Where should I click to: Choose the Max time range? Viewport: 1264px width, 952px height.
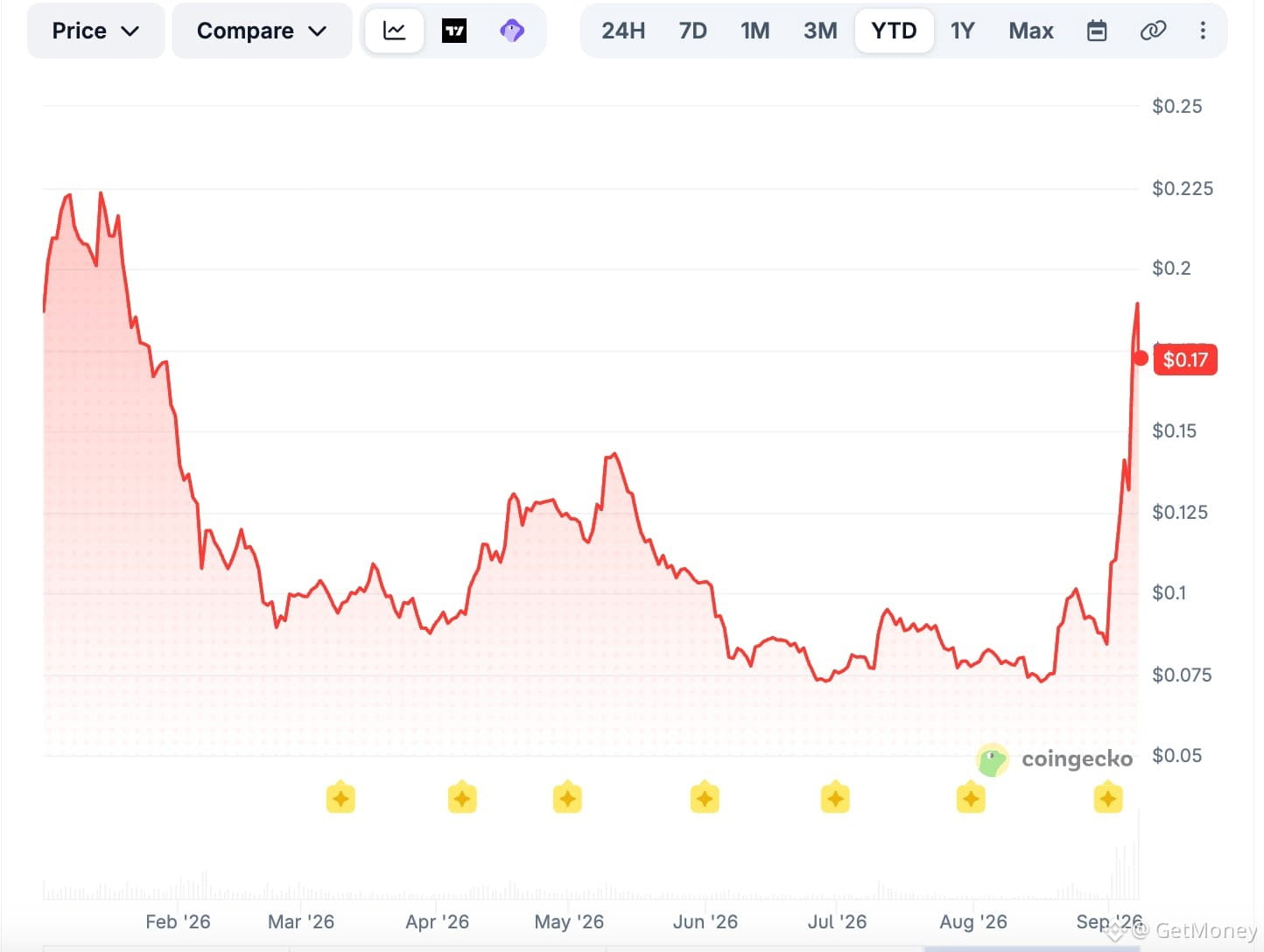(x=1031, y=31)
